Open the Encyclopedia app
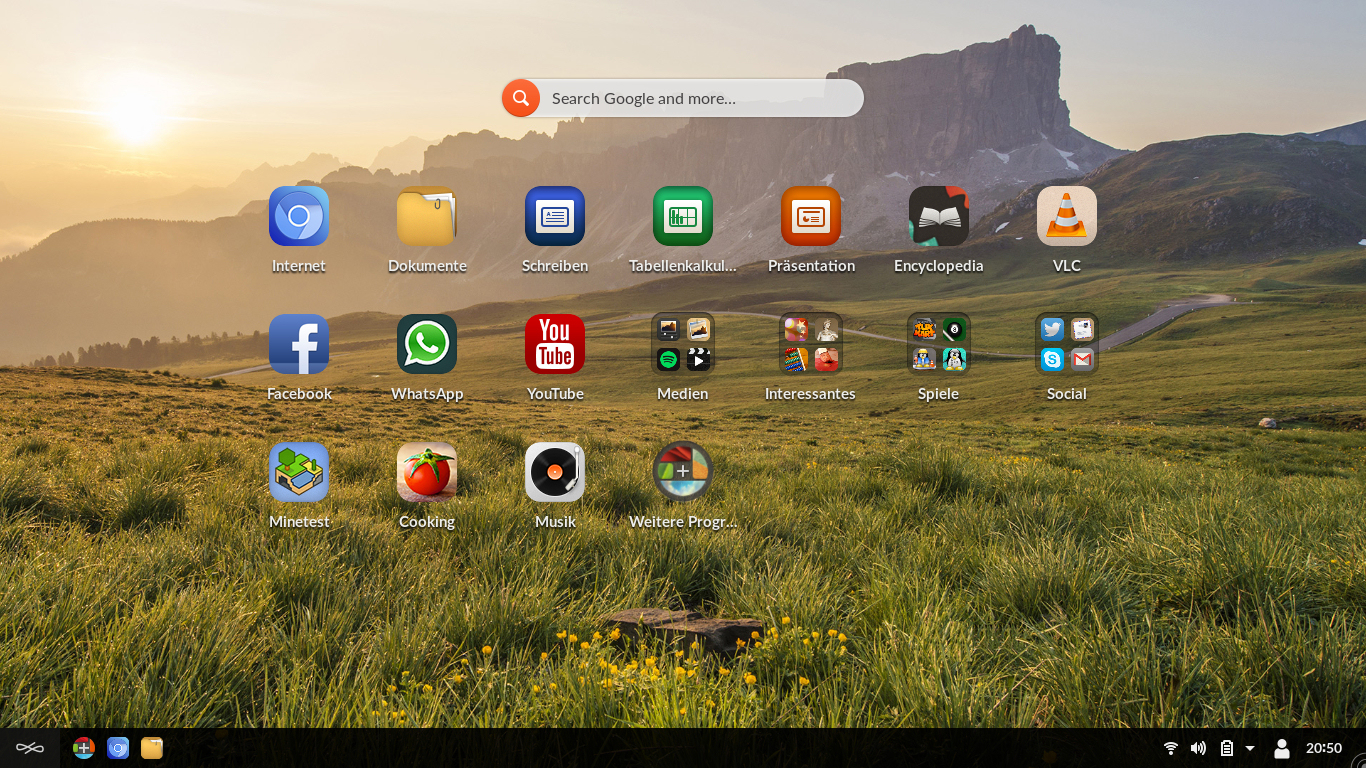 pyautogui.click(x=939, y=216)
